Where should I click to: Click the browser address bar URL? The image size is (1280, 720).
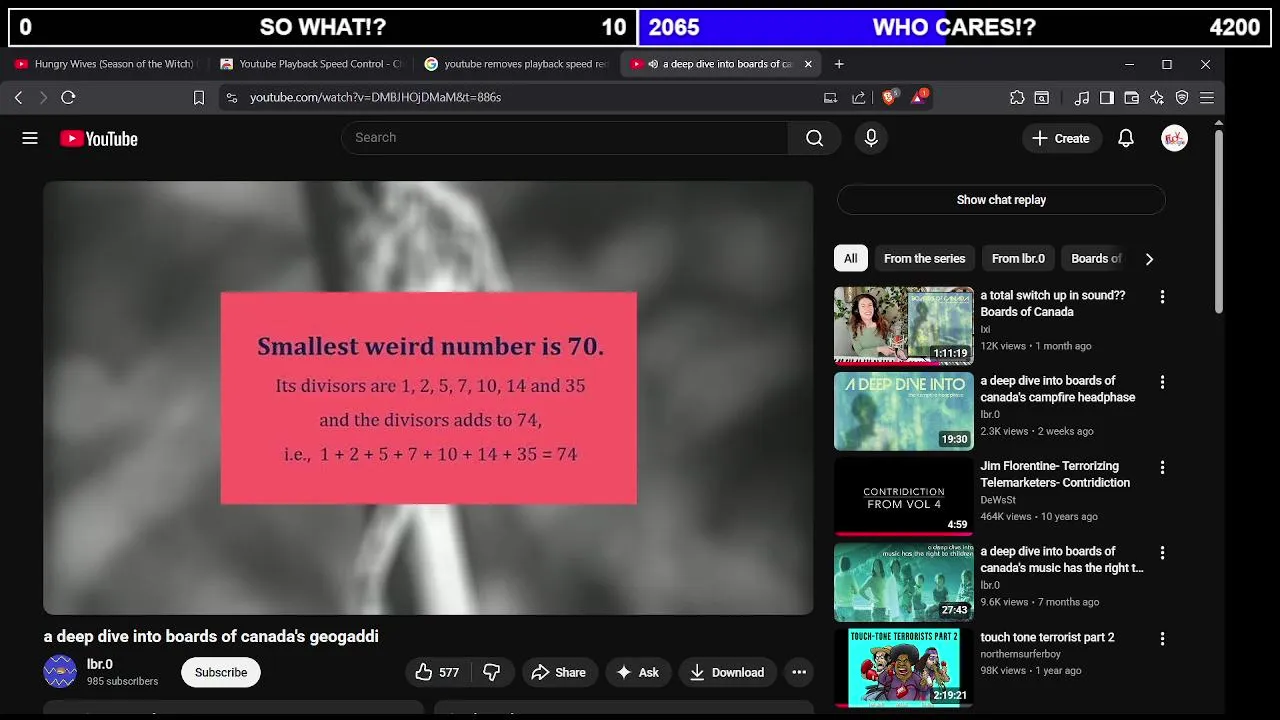click(x=375, y=97)
